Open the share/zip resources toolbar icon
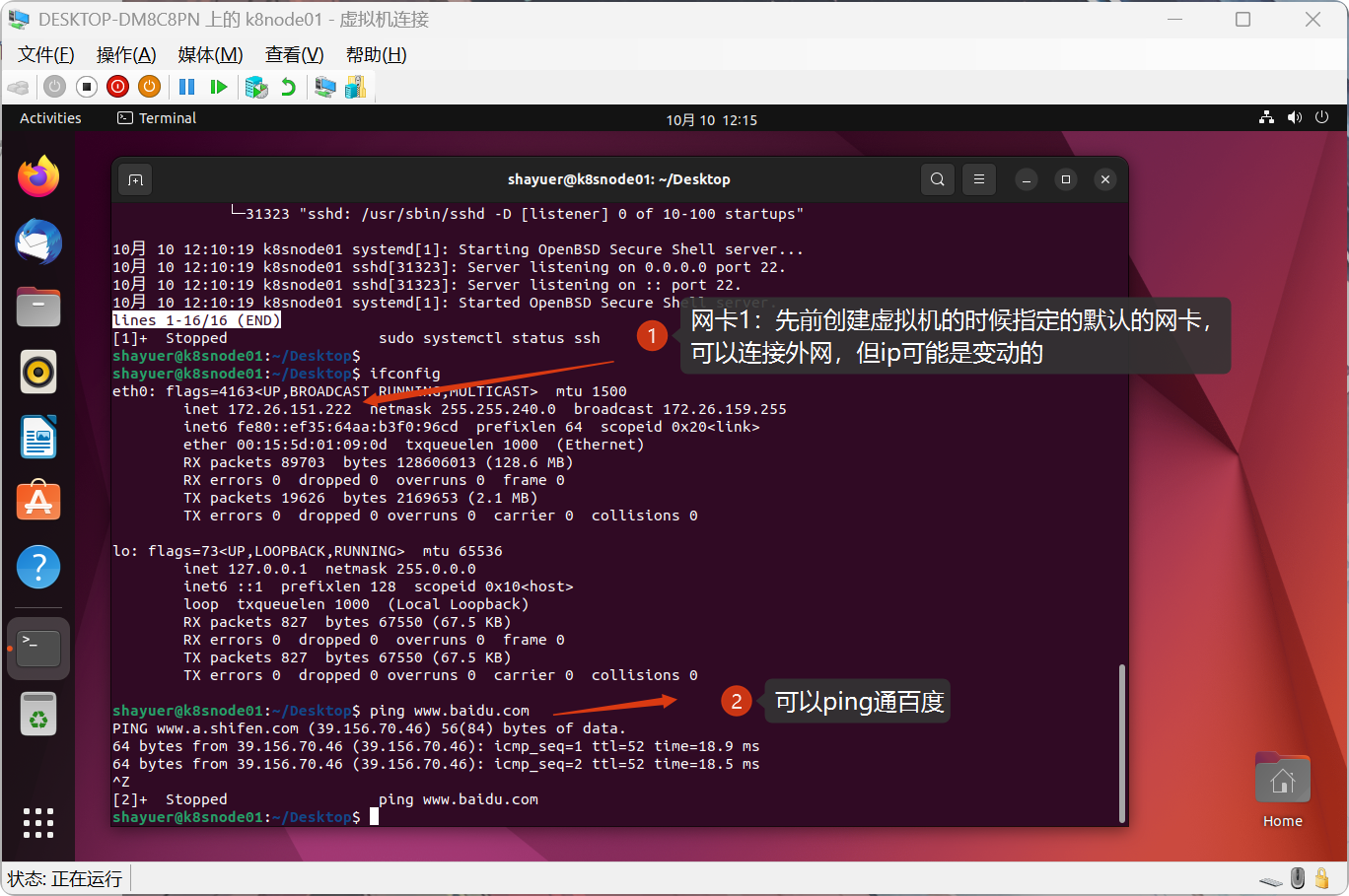The width and height of the screenshot is (1349, 896). (x=356, y=87)
